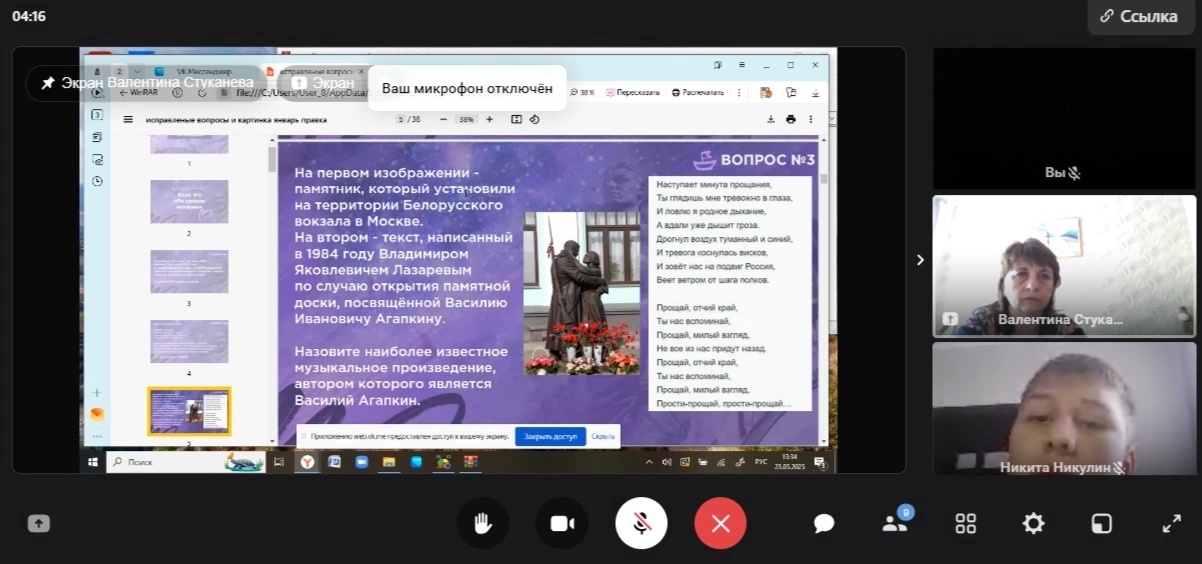Screen dimensions: 1202x564
Task: Unmute your microphone with the crossed-out mic button
Action: (641, 523)
